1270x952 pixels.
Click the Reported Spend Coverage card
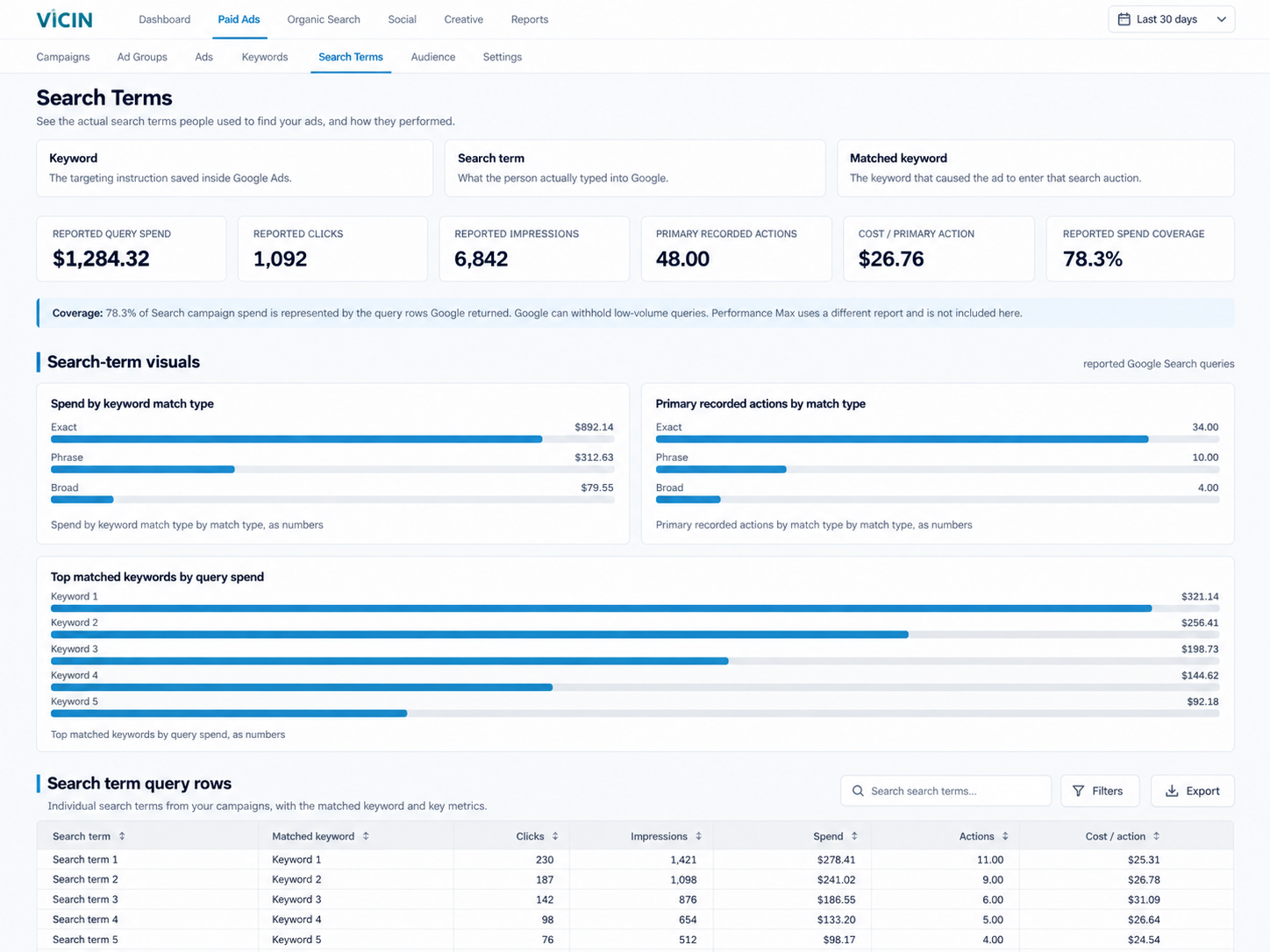(x=1140, y=249)
